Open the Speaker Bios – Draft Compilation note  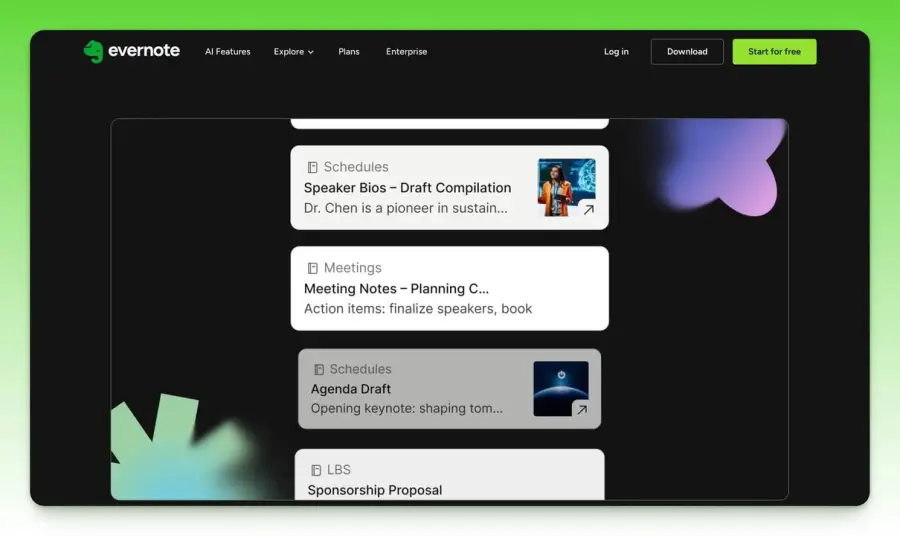click(x=408, y=188)
